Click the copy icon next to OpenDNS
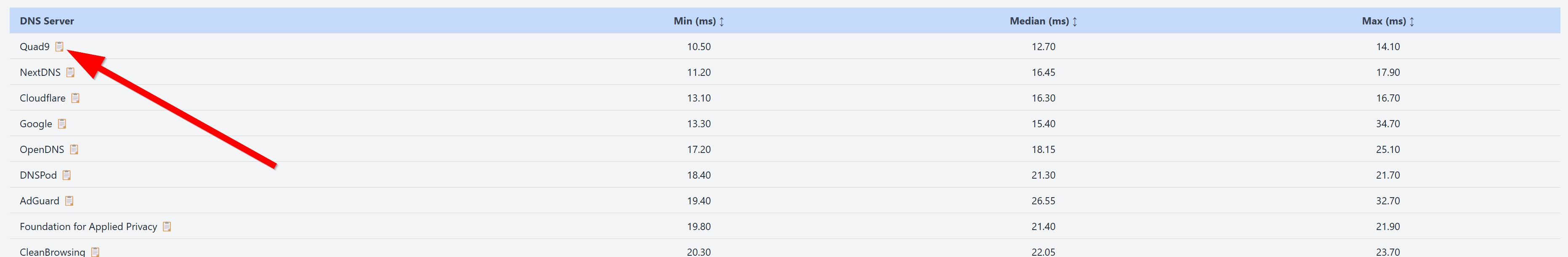1568x257 pixels. click(x=74, y=149)
